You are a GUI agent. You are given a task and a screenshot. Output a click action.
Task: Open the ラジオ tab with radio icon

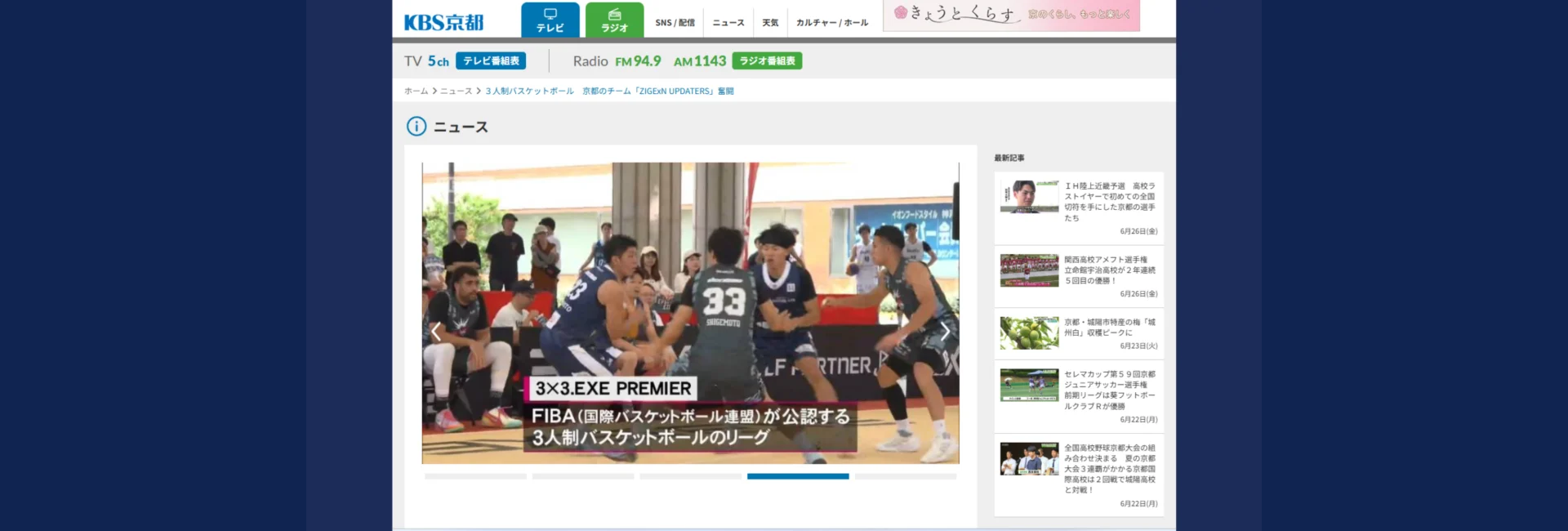[x=614, y=20]
